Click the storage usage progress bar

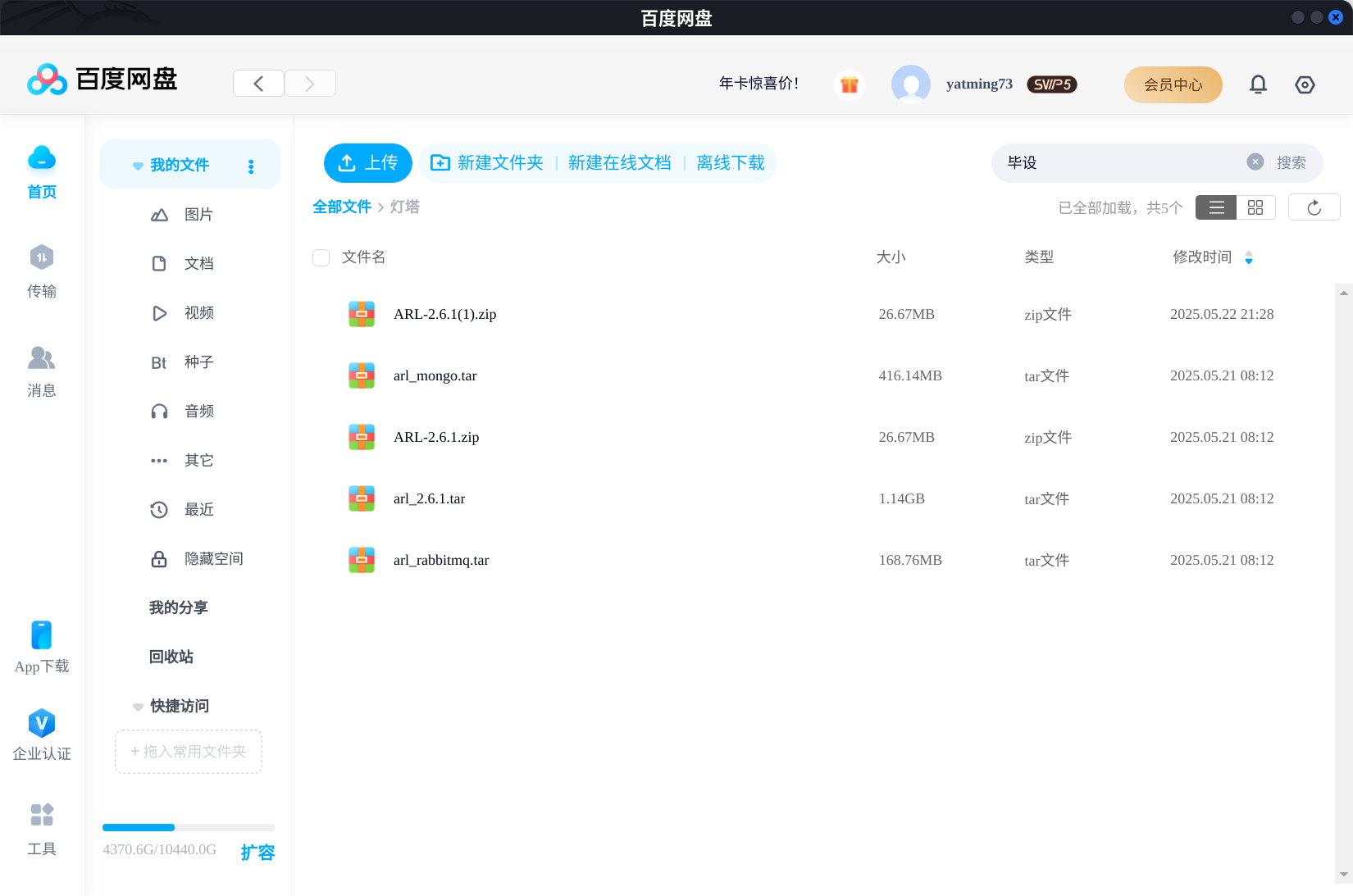(x=189, y=827)
